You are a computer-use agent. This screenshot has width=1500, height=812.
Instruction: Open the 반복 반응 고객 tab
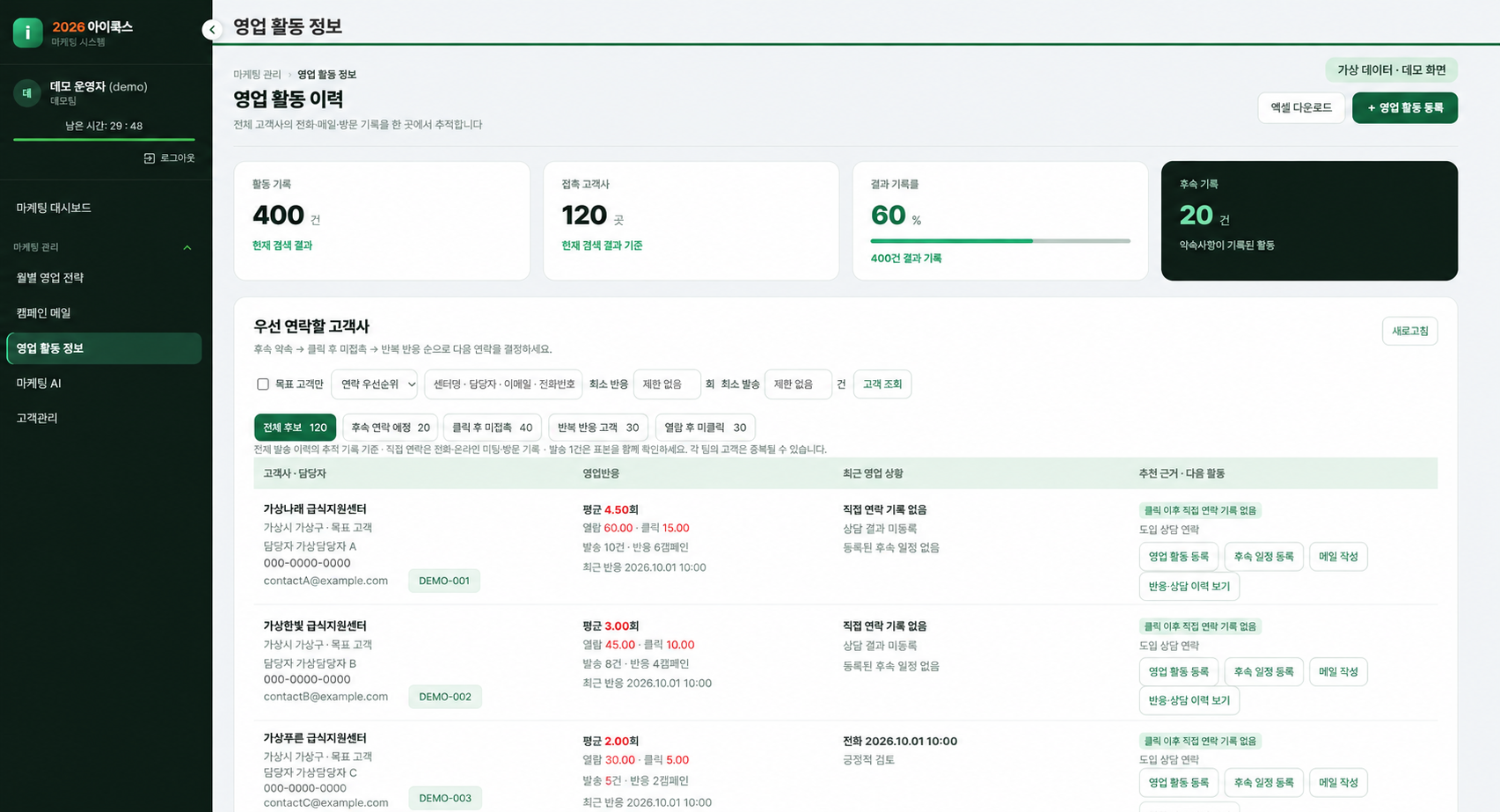tap(598, 428)
